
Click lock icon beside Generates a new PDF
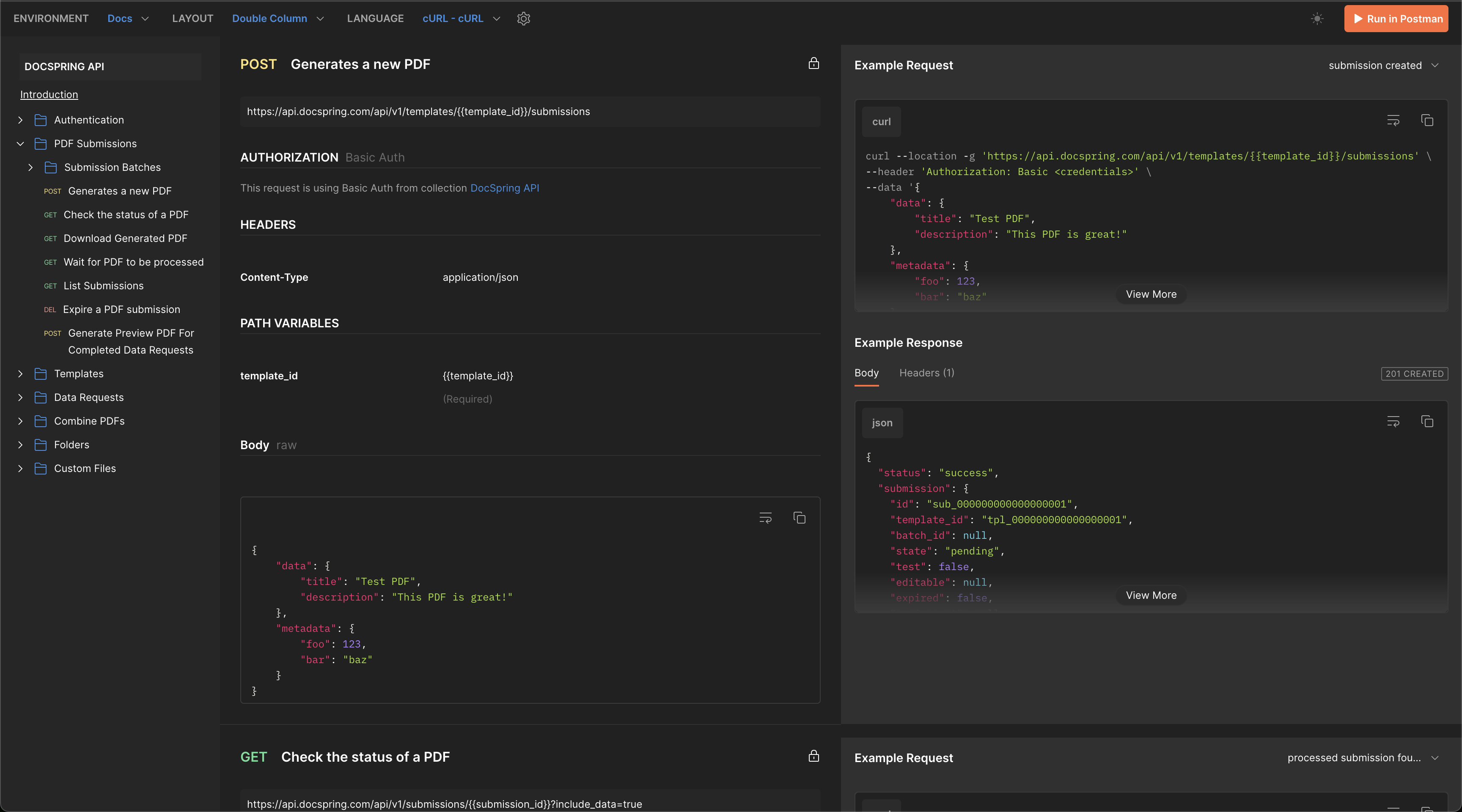coord(814,63)
